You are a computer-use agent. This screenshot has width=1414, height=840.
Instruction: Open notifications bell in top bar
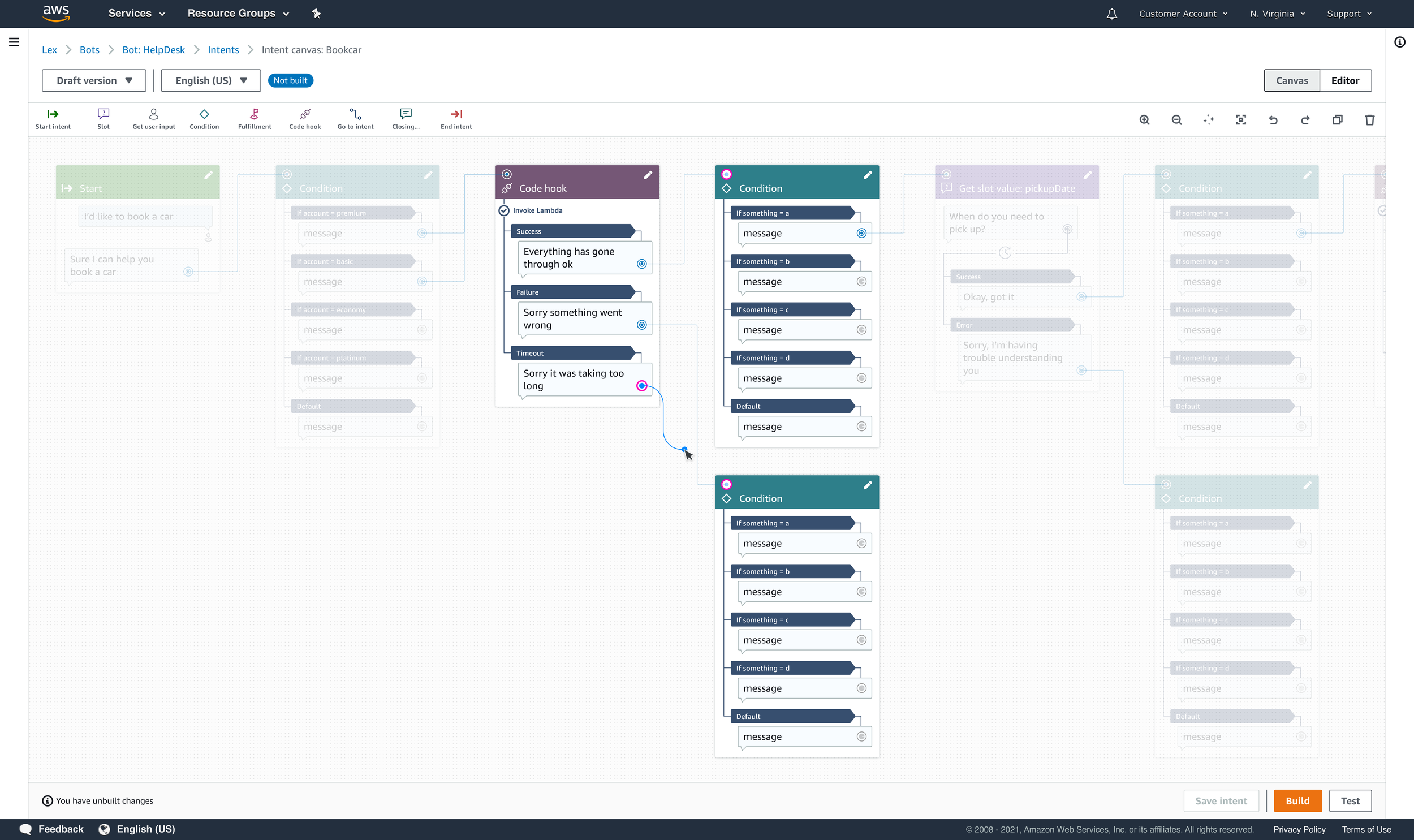(1111, 14)
